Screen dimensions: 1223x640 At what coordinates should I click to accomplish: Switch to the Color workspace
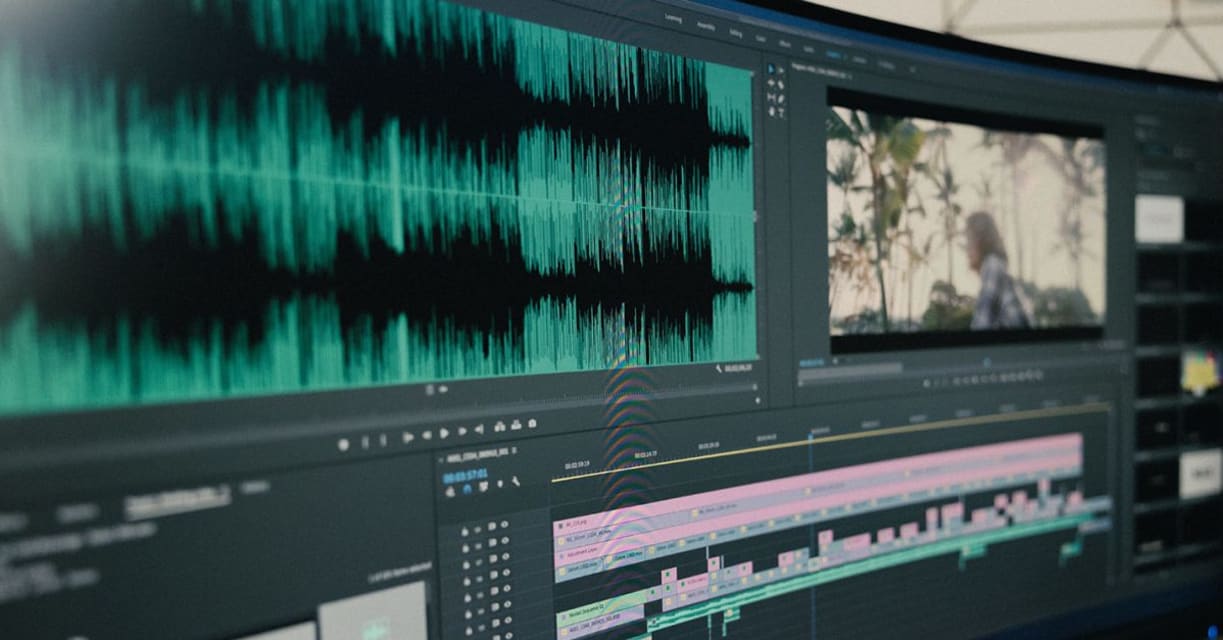pos(761,38)
